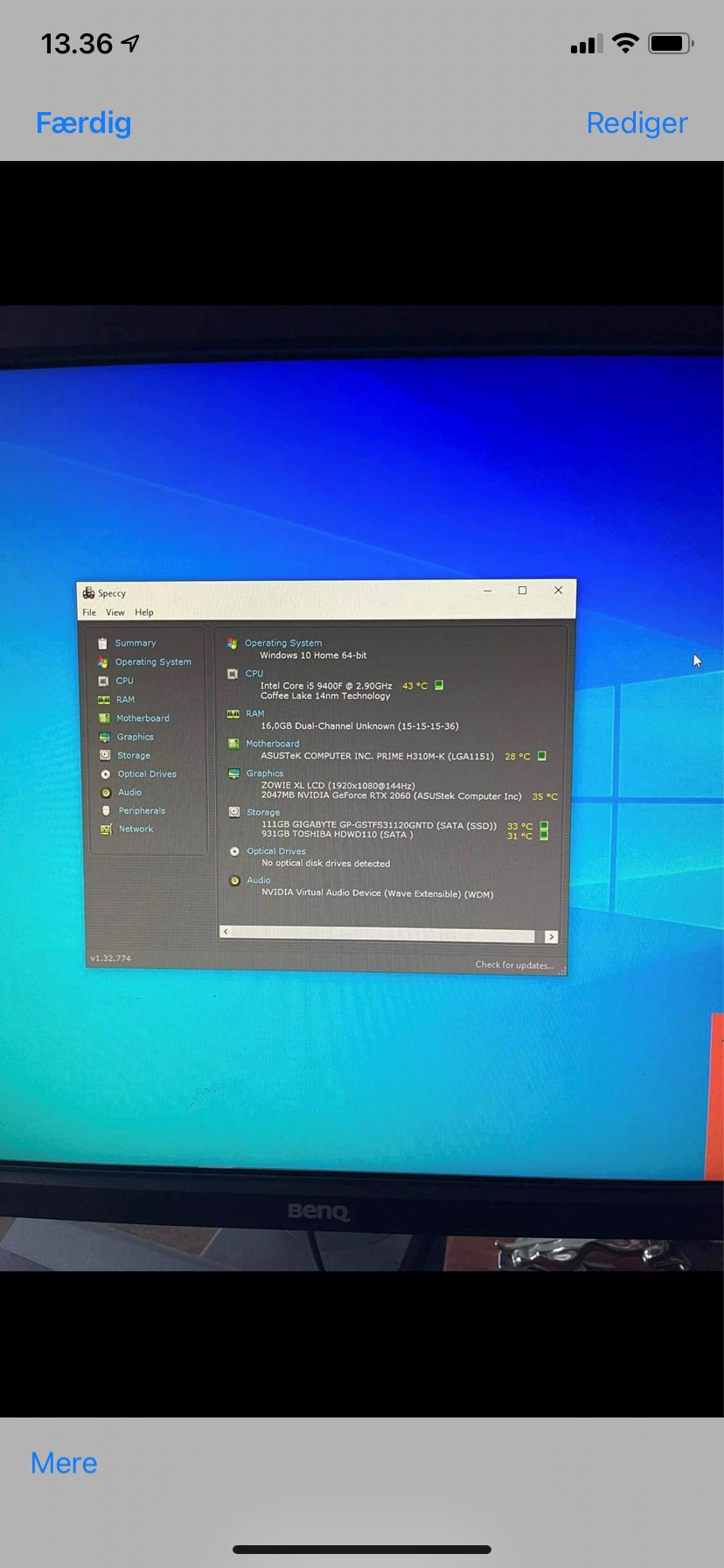Click the disc icon beside Optical Drives summary heading
Image resolution: width=724 pixels, height=1568 pixels.
[x=234, y=851]
